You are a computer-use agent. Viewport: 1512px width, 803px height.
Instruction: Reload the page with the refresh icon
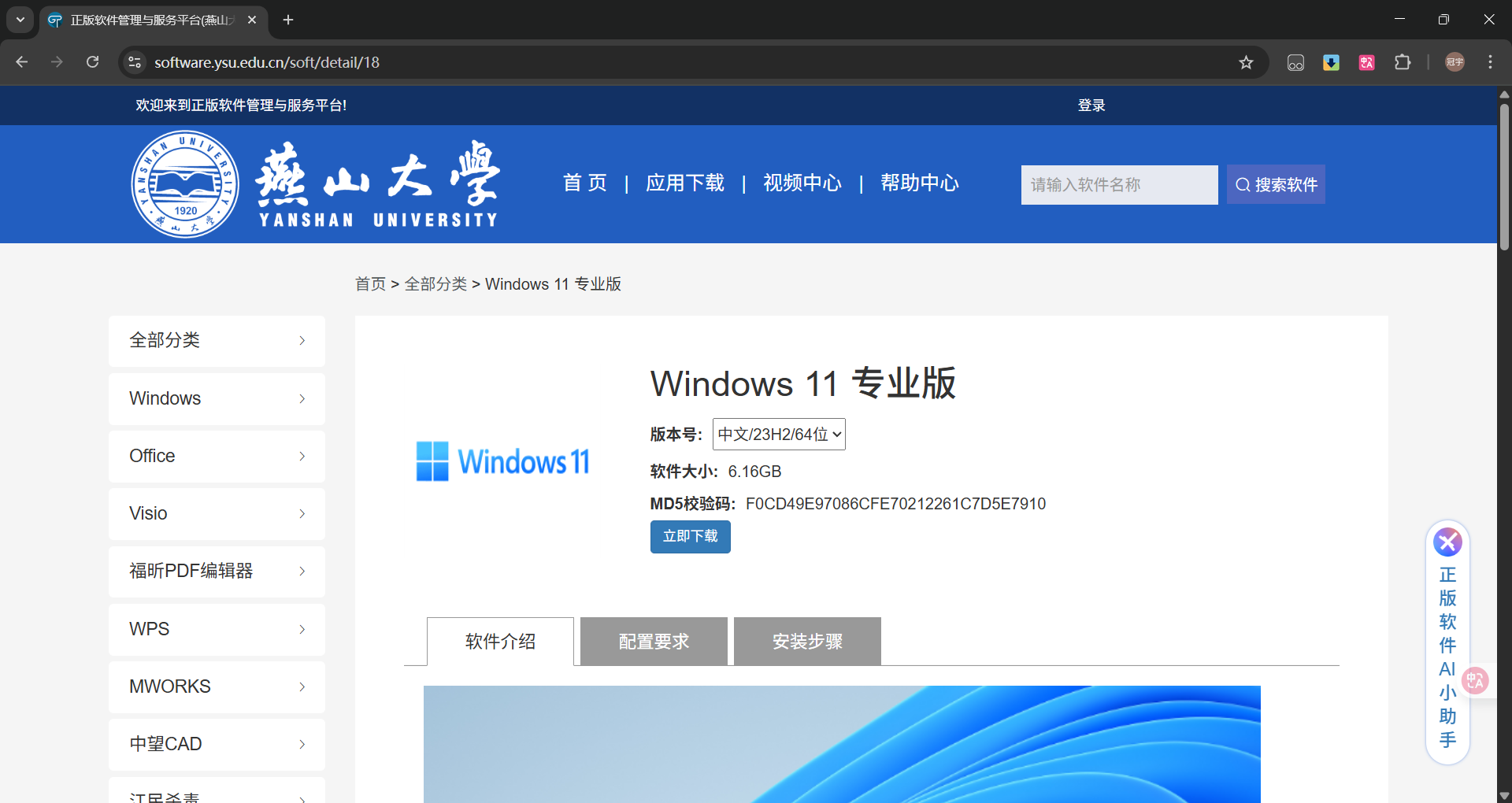tap(93, 62)
